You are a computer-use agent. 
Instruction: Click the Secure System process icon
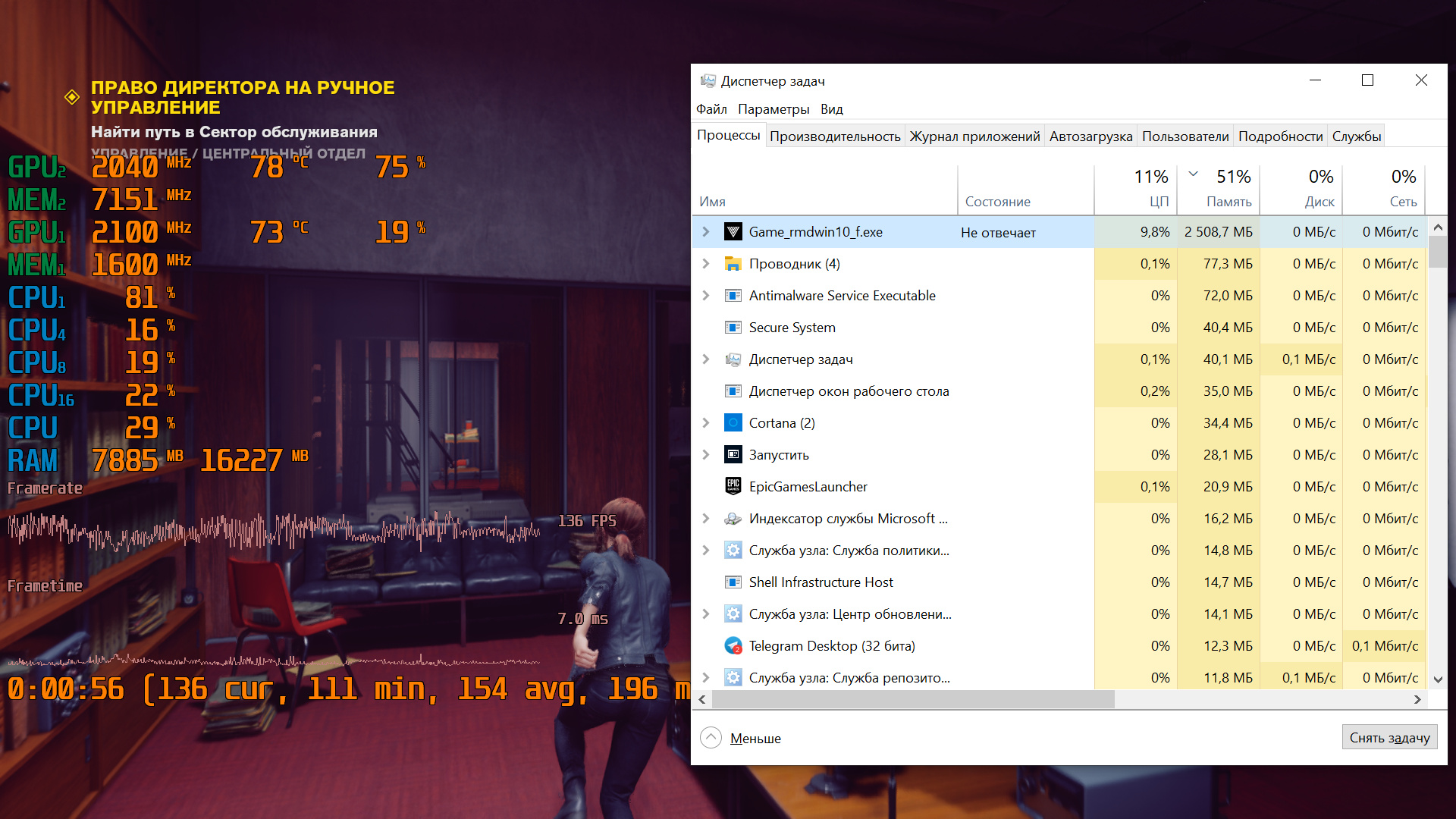[733, 328]
